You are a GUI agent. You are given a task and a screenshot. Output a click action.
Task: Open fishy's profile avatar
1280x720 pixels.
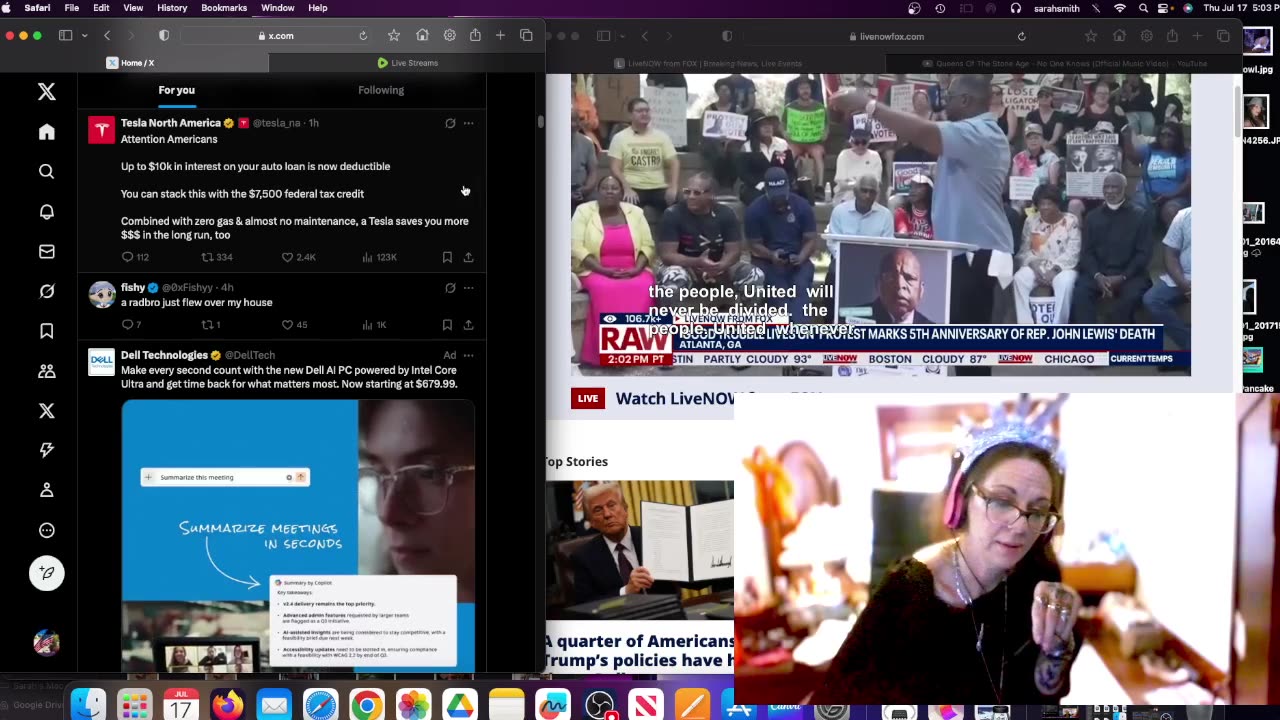(x=101, y=294)
